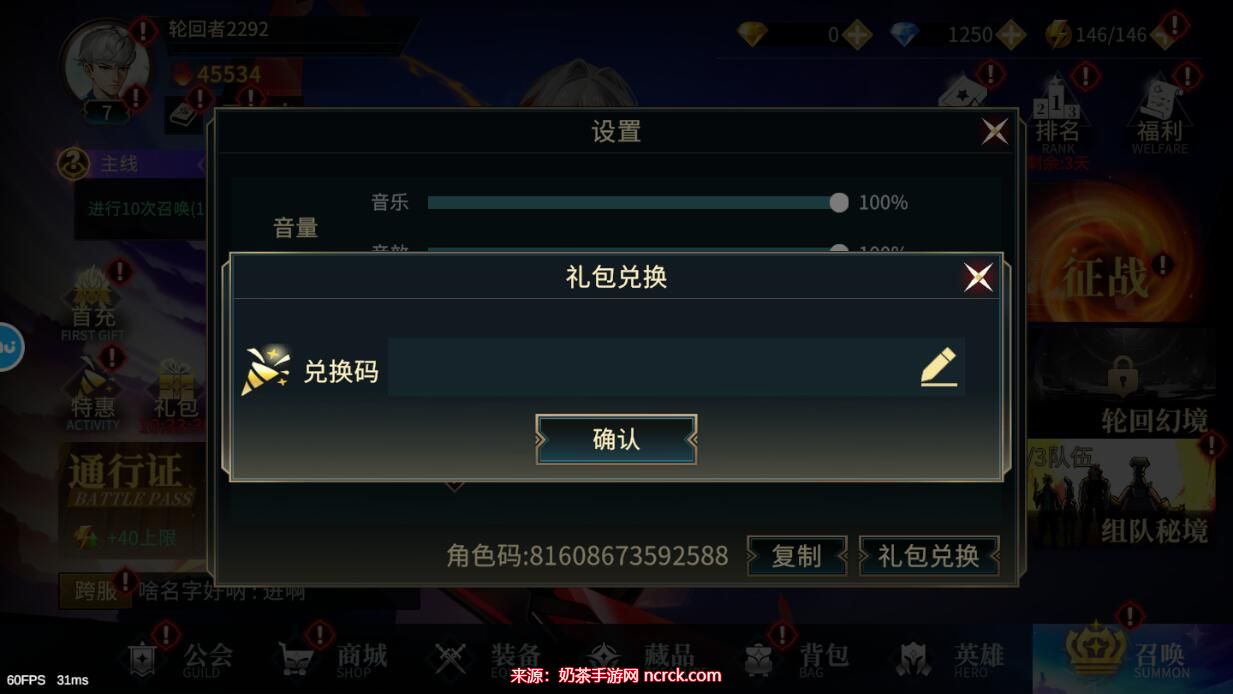This screenshot has height=694, width=1233.
Task: Add diamonds with plus beside 1250
Action: [x=1011, y=35]
